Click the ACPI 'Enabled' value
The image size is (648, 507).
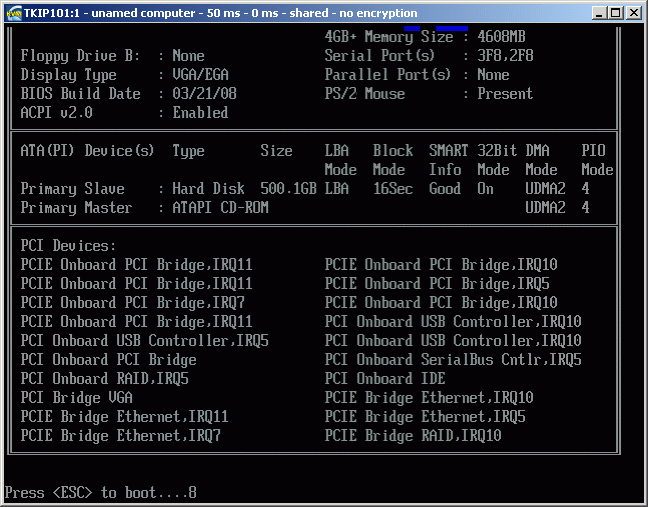pos(200,113)
